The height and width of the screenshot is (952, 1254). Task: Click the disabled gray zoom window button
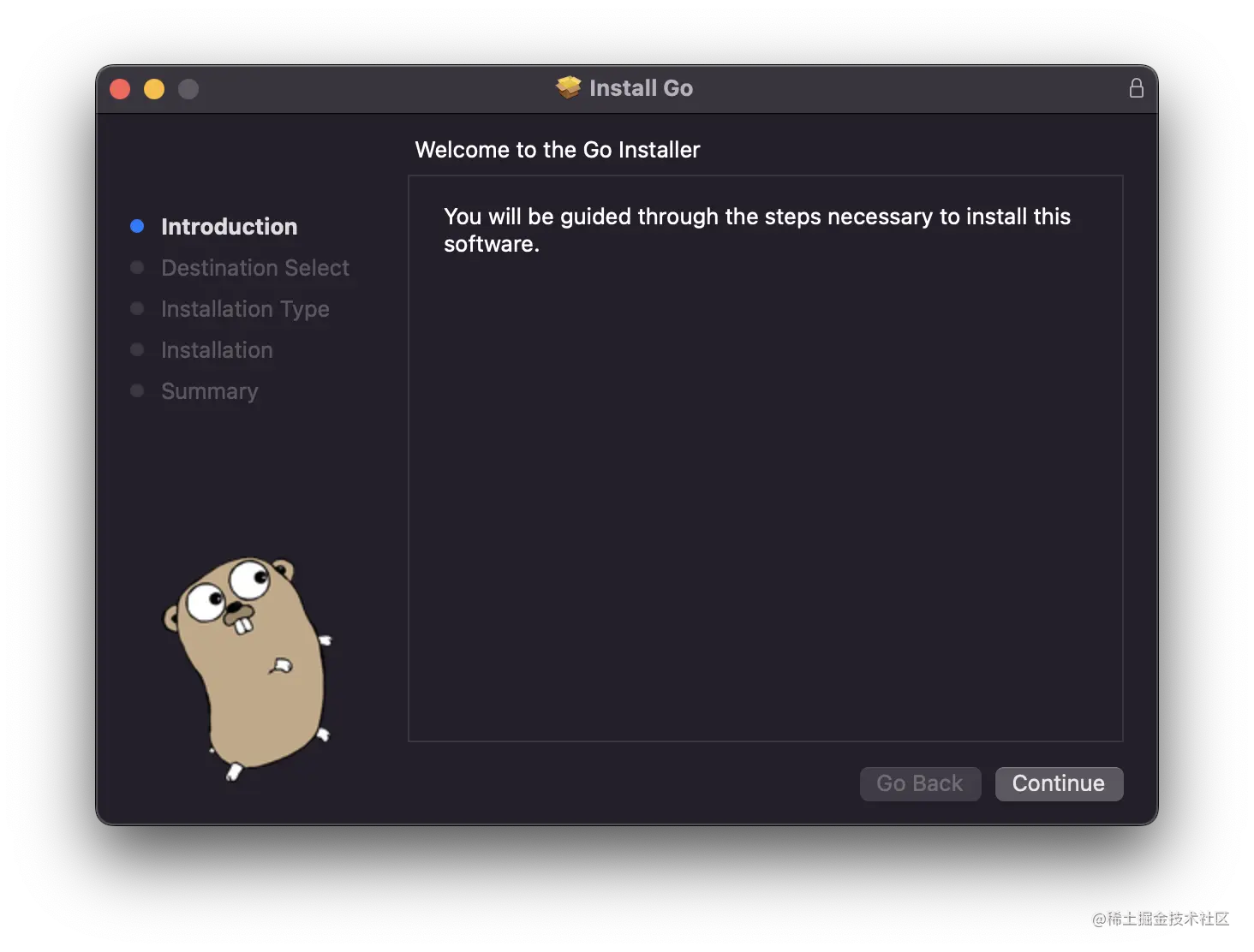(188, 89)
